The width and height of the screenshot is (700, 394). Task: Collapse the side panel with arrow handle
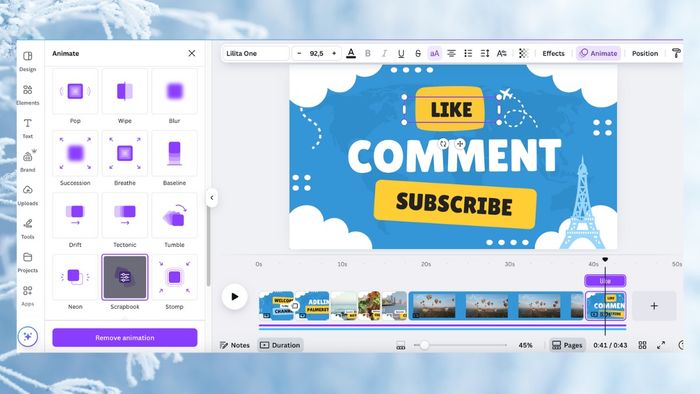[212, 198]
